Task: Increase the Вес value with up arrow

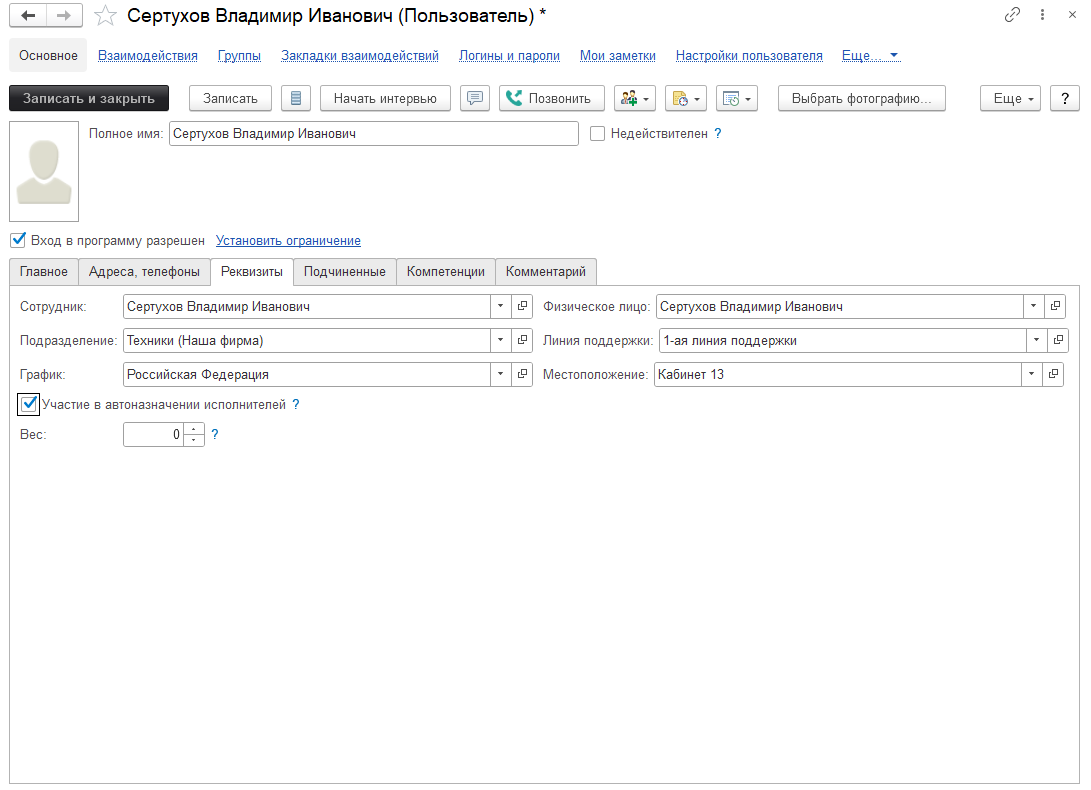Action: [x=194, y=430]
